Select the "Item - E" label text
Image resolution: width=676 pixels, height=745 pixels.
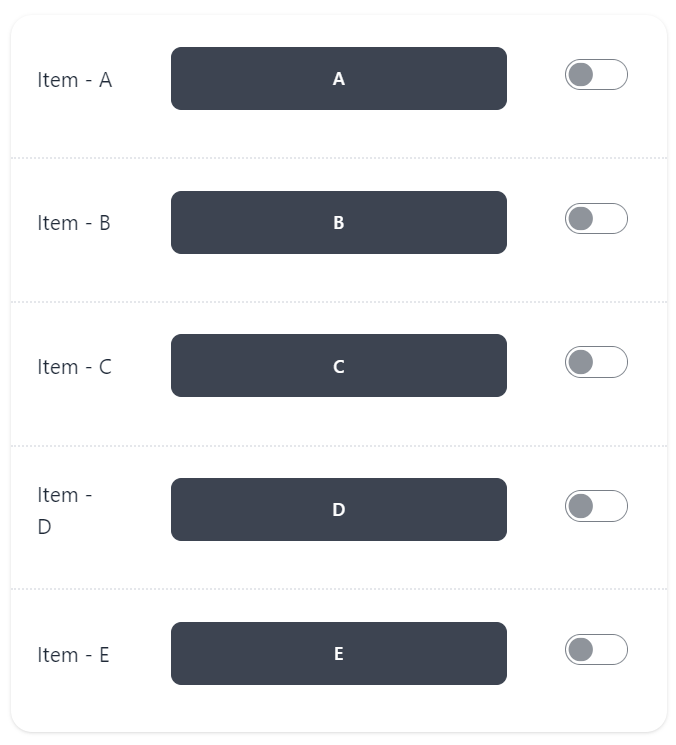(x=74, y=655)
